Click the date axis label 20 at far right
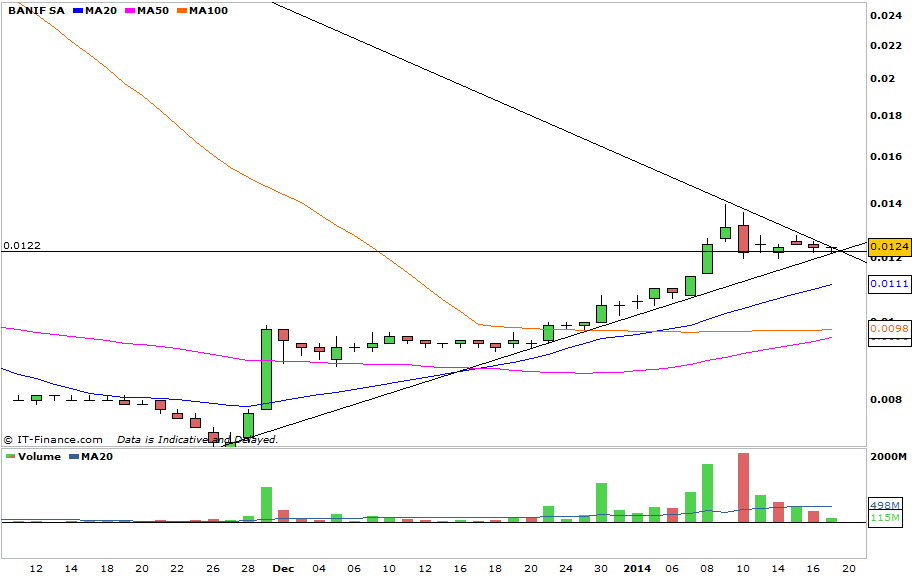This screenshot has width=912, height=577. click(x=849, y=568)
